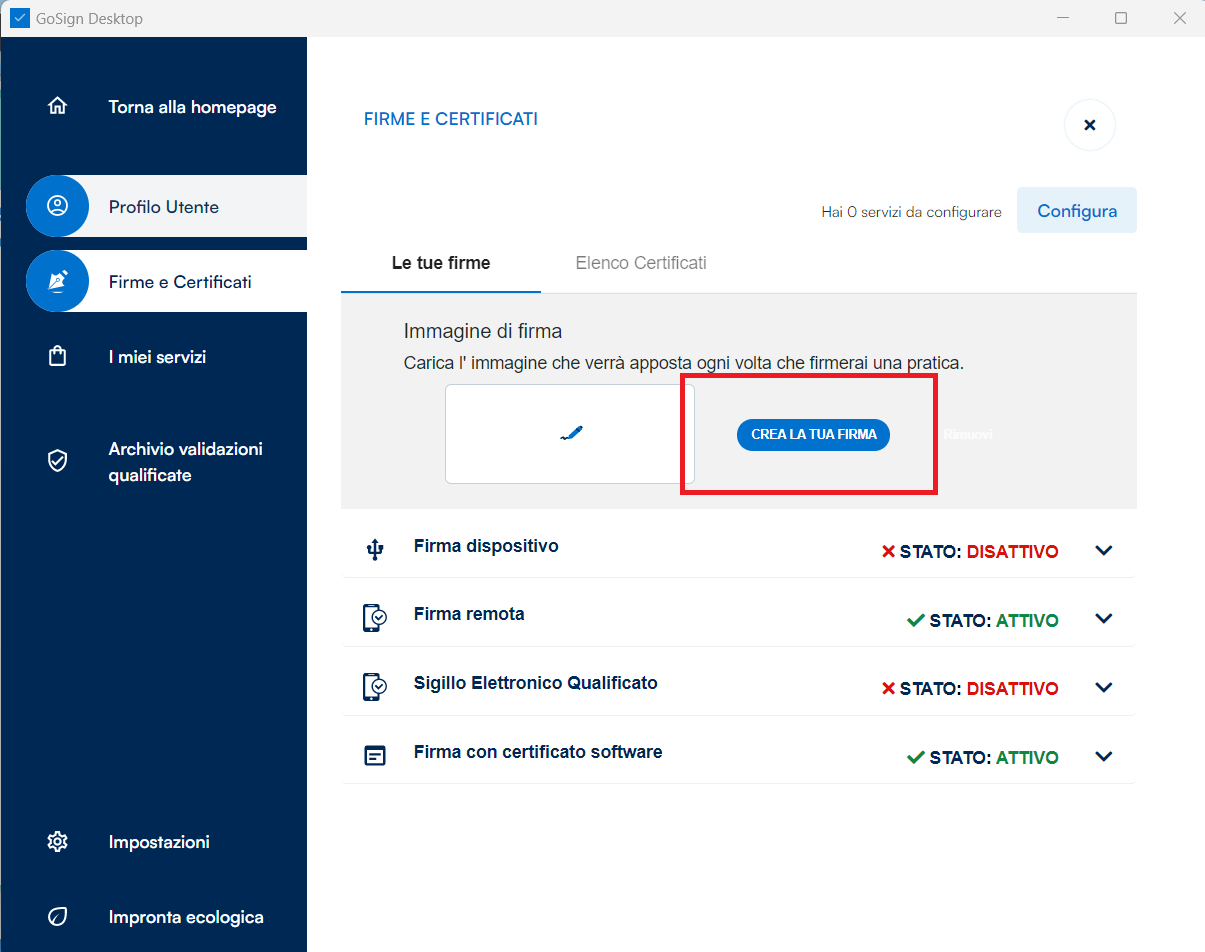The image size is (1205, 952).
Task: Click the Profilo Utente user icon
Action: click(58, 206)
